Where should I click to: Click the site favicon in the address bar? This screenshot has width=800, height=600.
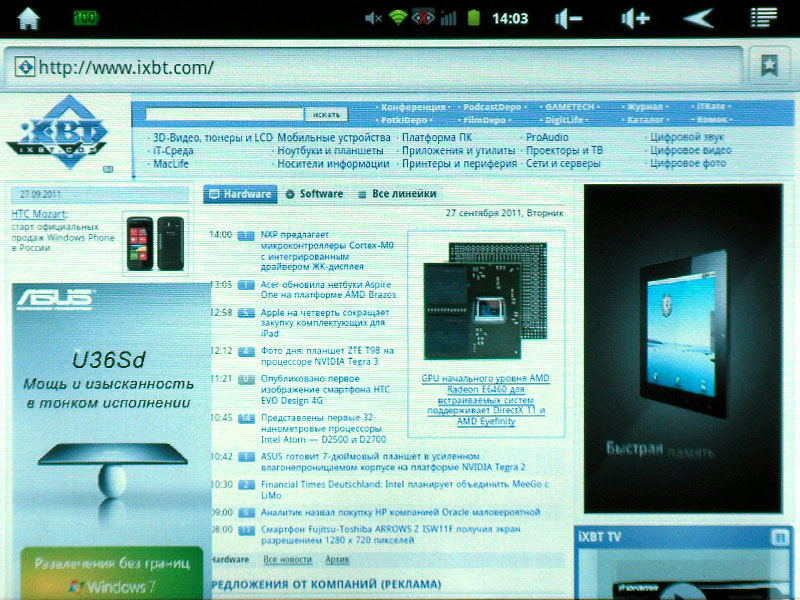pos(24,67)
